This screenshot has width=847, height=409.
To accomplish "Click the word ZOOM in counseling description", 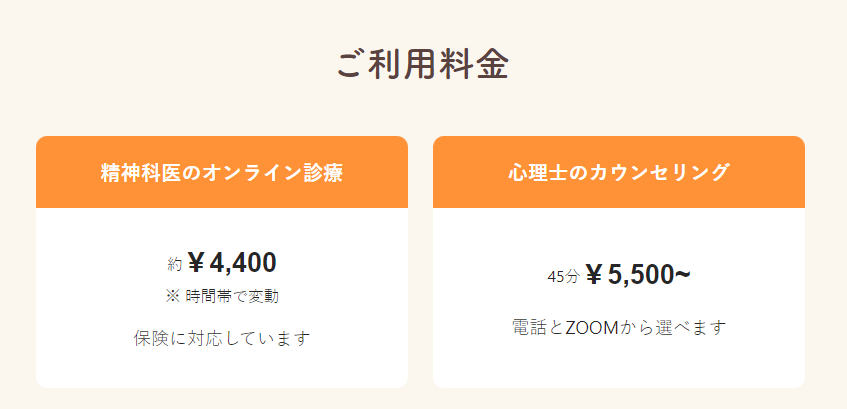I will tap(591, 327).
